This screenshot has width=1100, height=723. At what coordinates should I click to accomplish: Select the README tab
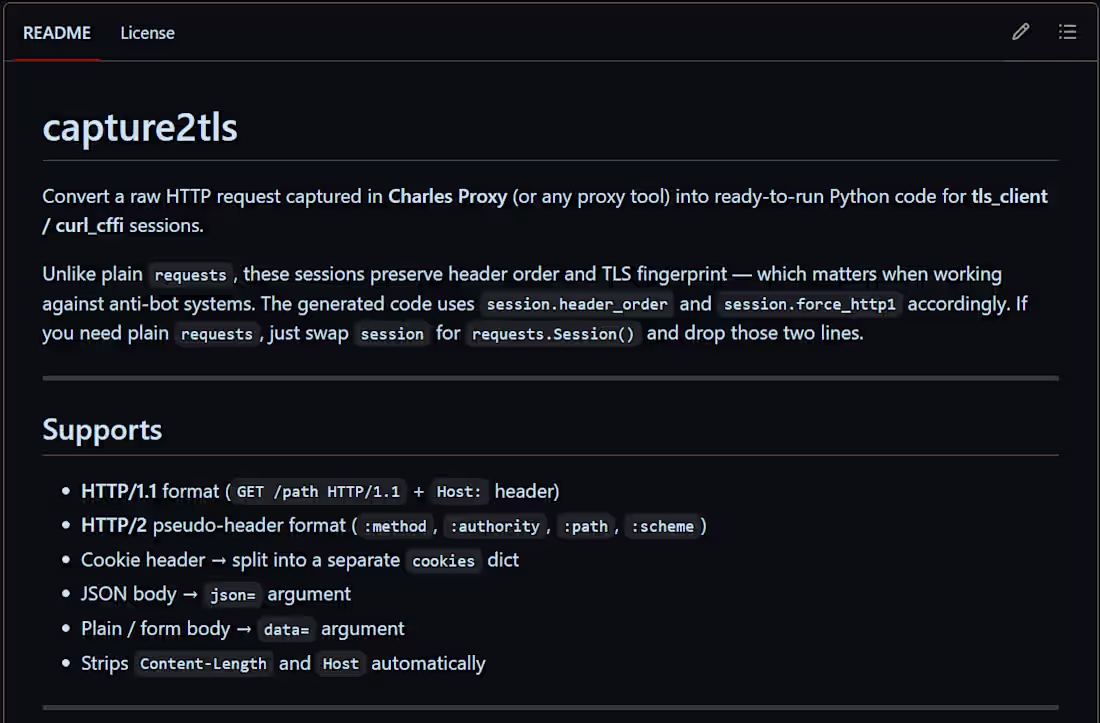click(57, 33)
